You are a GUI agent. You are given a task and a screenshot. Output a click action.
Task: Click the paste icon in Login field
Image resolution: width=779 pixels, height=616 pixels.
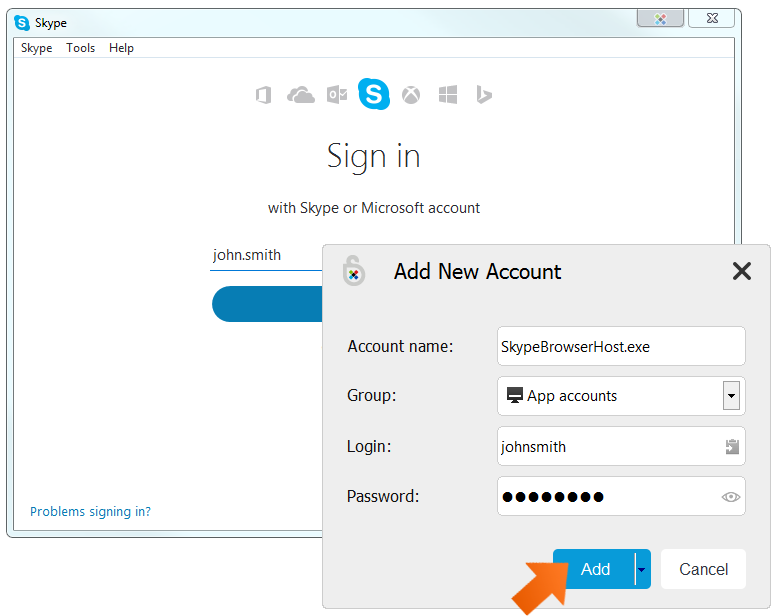coord(732,446)
